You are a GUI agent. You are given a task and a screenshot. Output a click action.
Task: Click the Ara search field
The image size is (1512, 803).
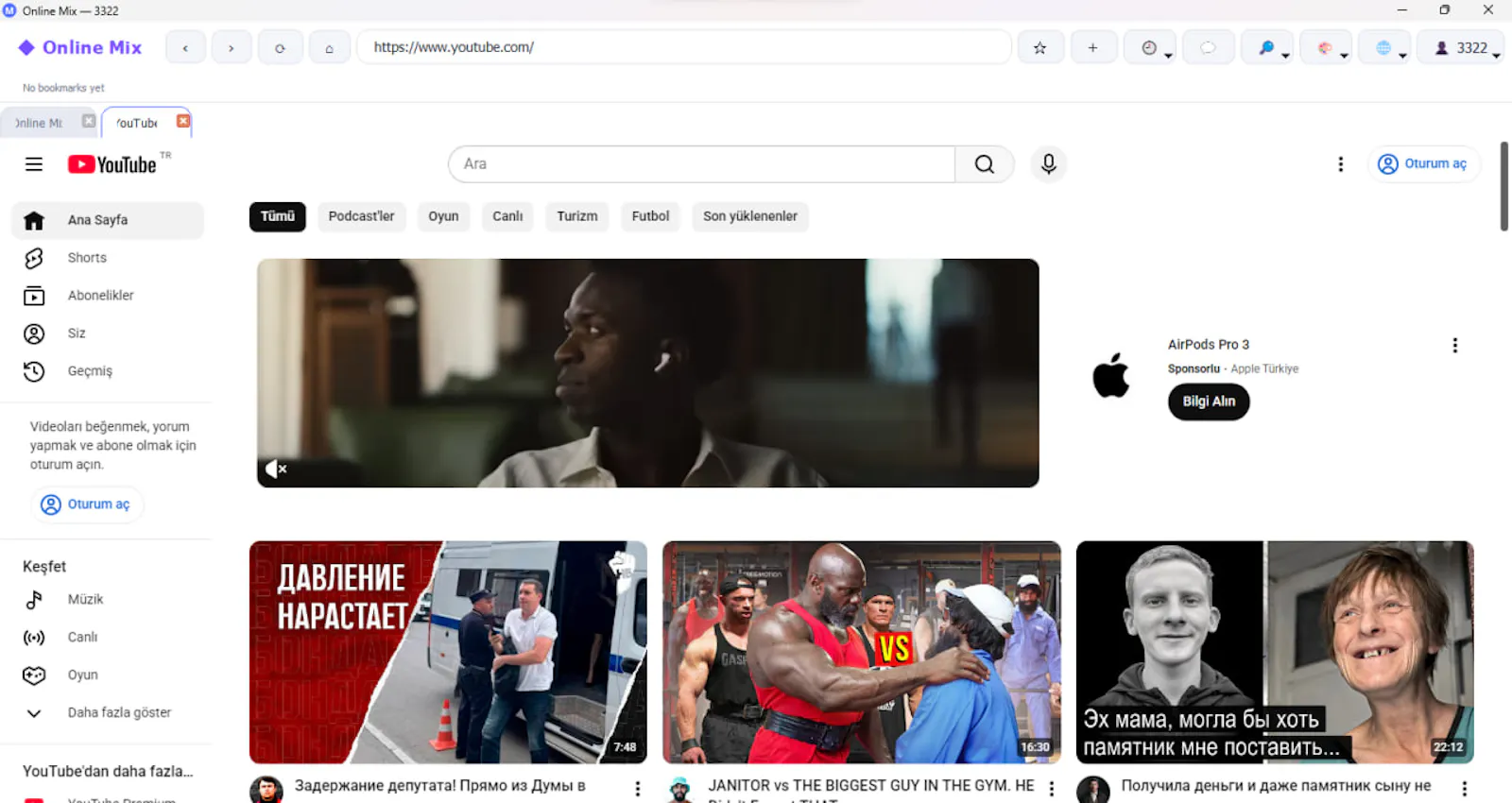coord(701,164)
